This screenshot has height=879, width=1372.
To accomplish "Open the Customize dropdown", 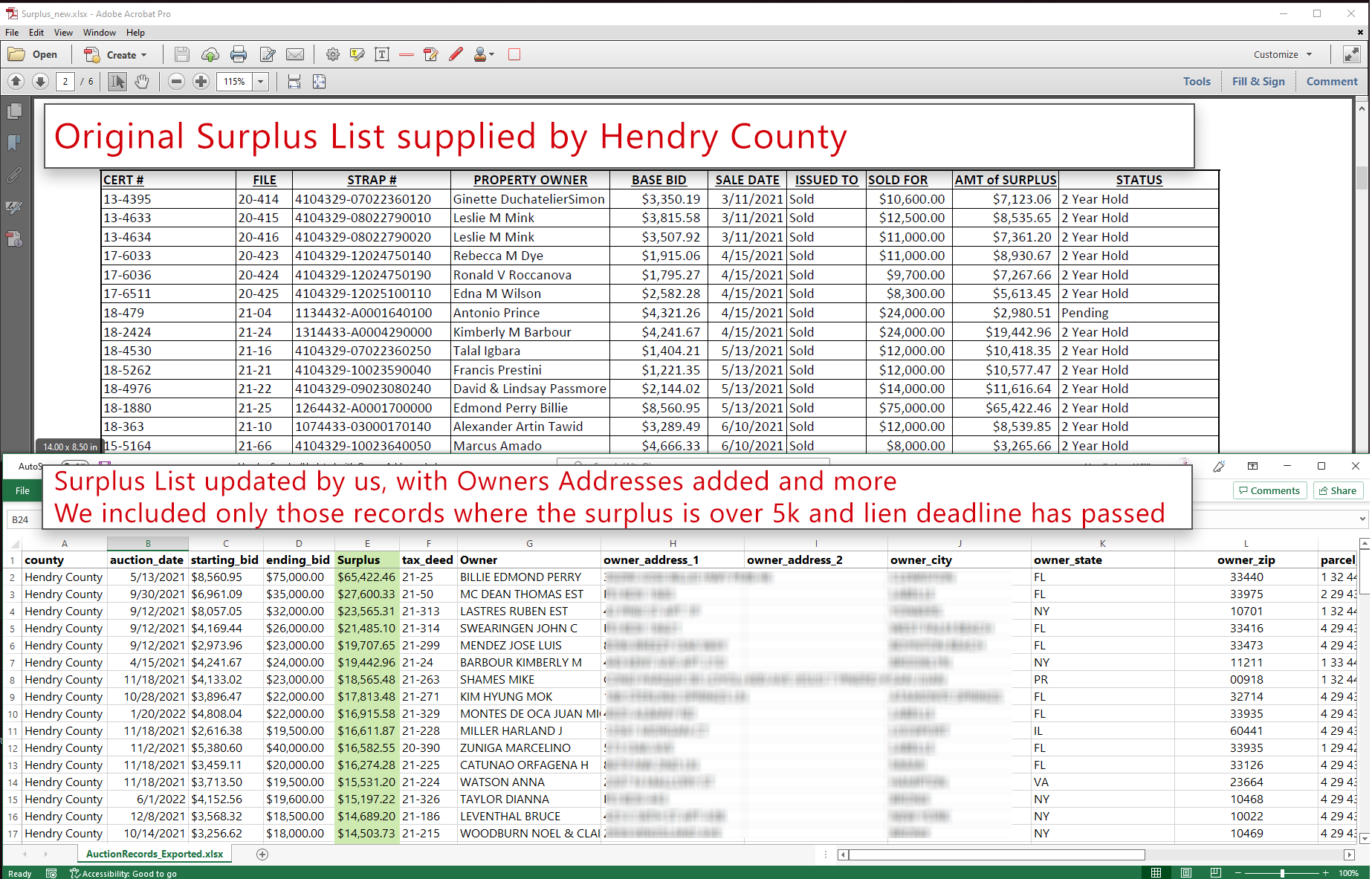I will 1283,54.
